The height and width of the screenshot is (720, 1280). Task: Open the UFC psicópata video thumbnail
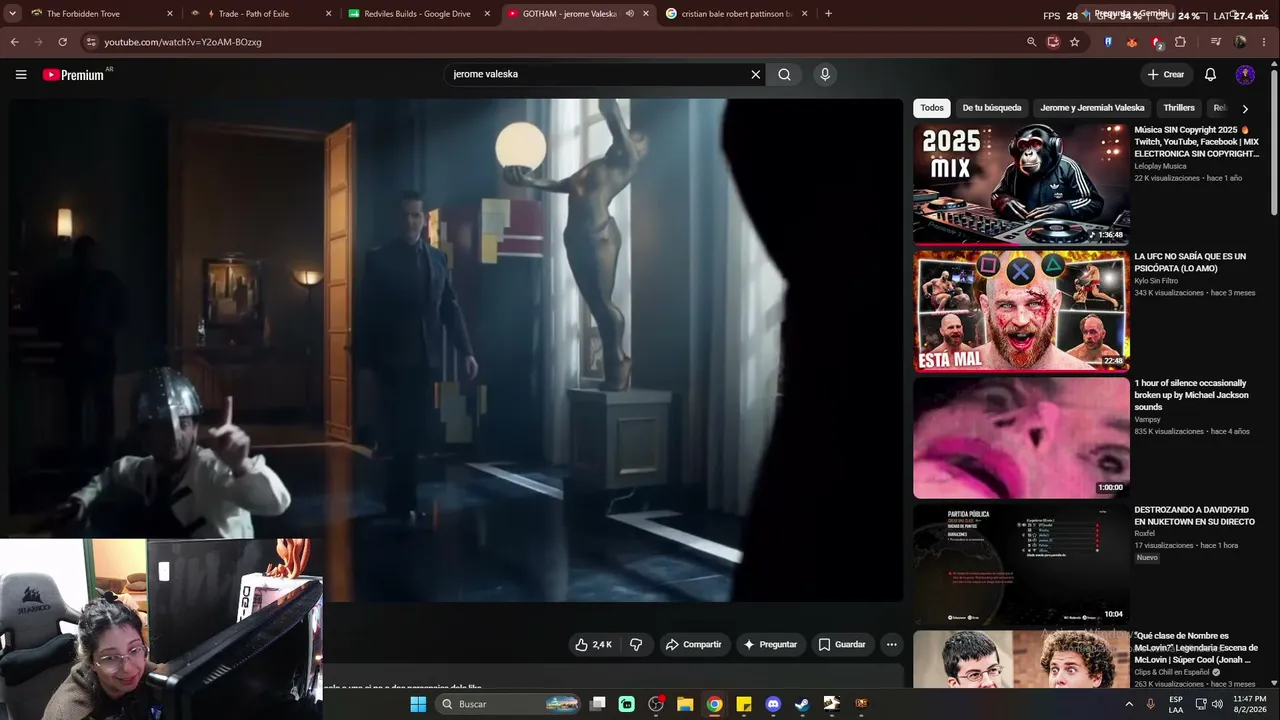1021,311
